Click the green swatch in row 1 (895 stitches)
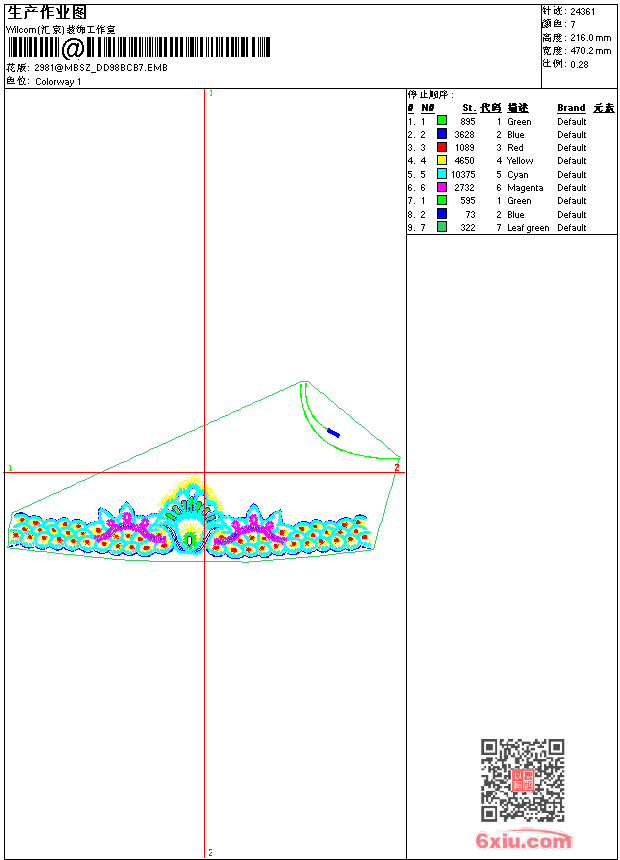 (442, 121)
